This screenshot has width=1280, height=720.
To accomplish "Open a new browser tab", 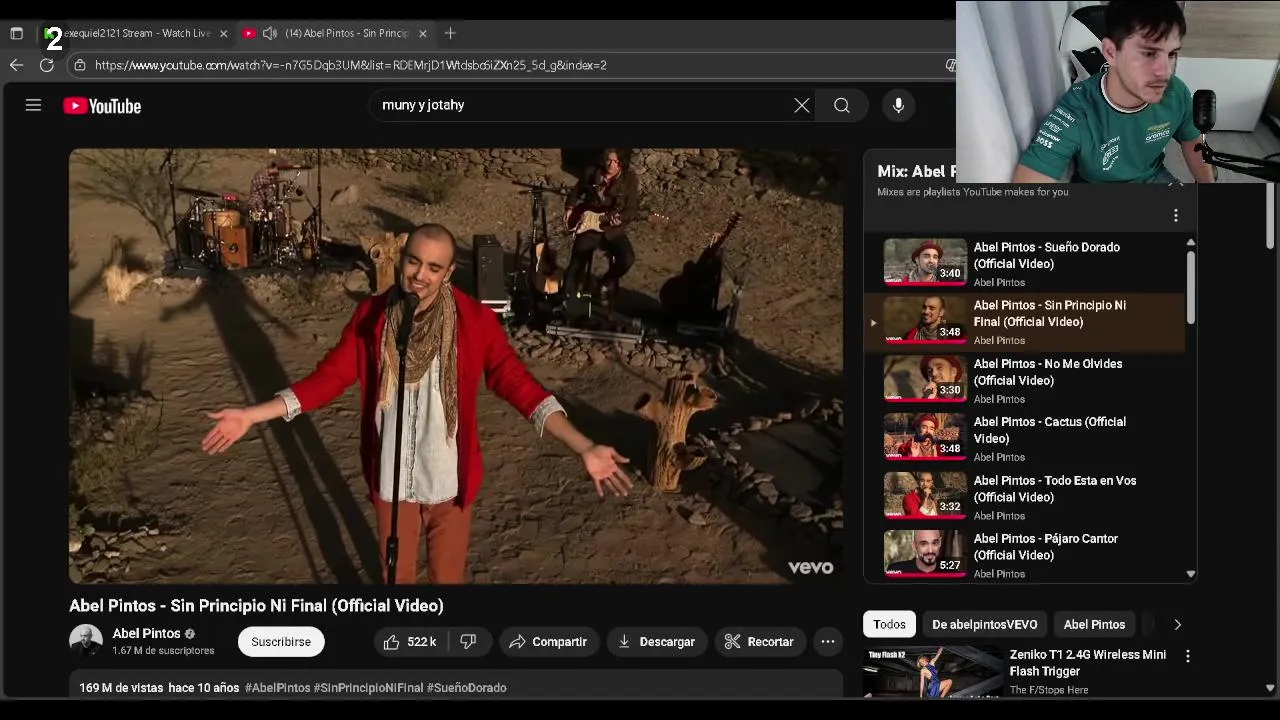I will tap(450, 33).
